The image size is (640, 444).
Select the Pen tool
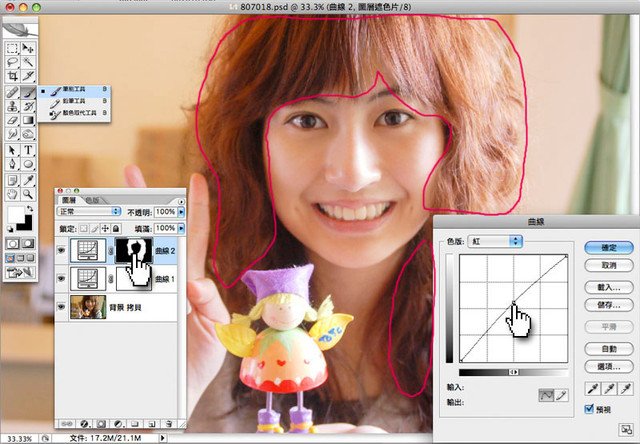coord(12,164)
